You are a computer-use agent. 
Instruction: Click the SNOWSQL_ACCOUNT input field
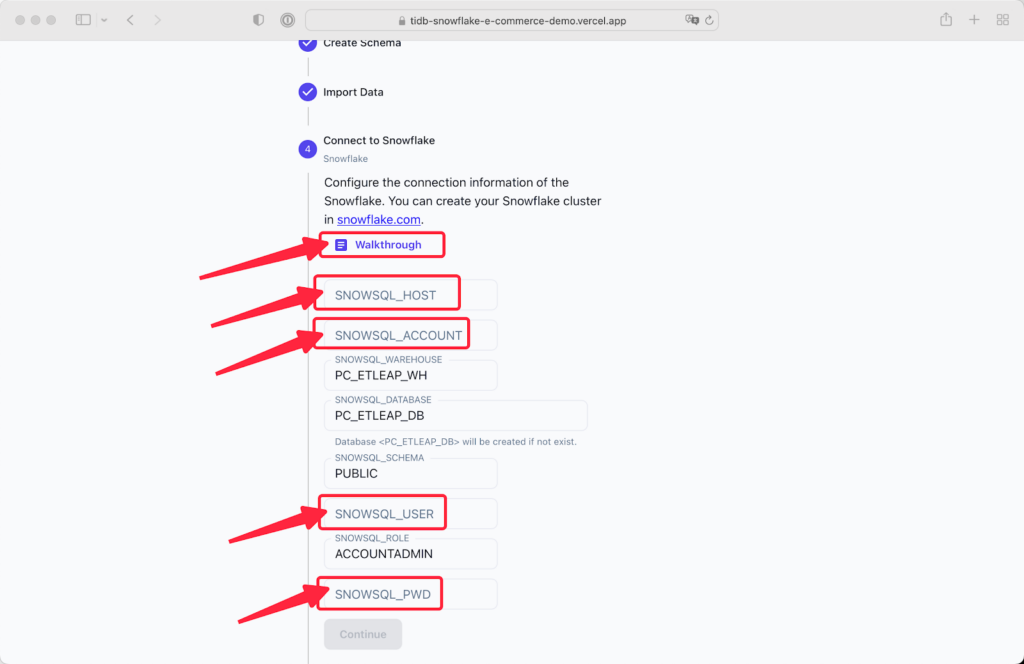[x=411, y=335]
